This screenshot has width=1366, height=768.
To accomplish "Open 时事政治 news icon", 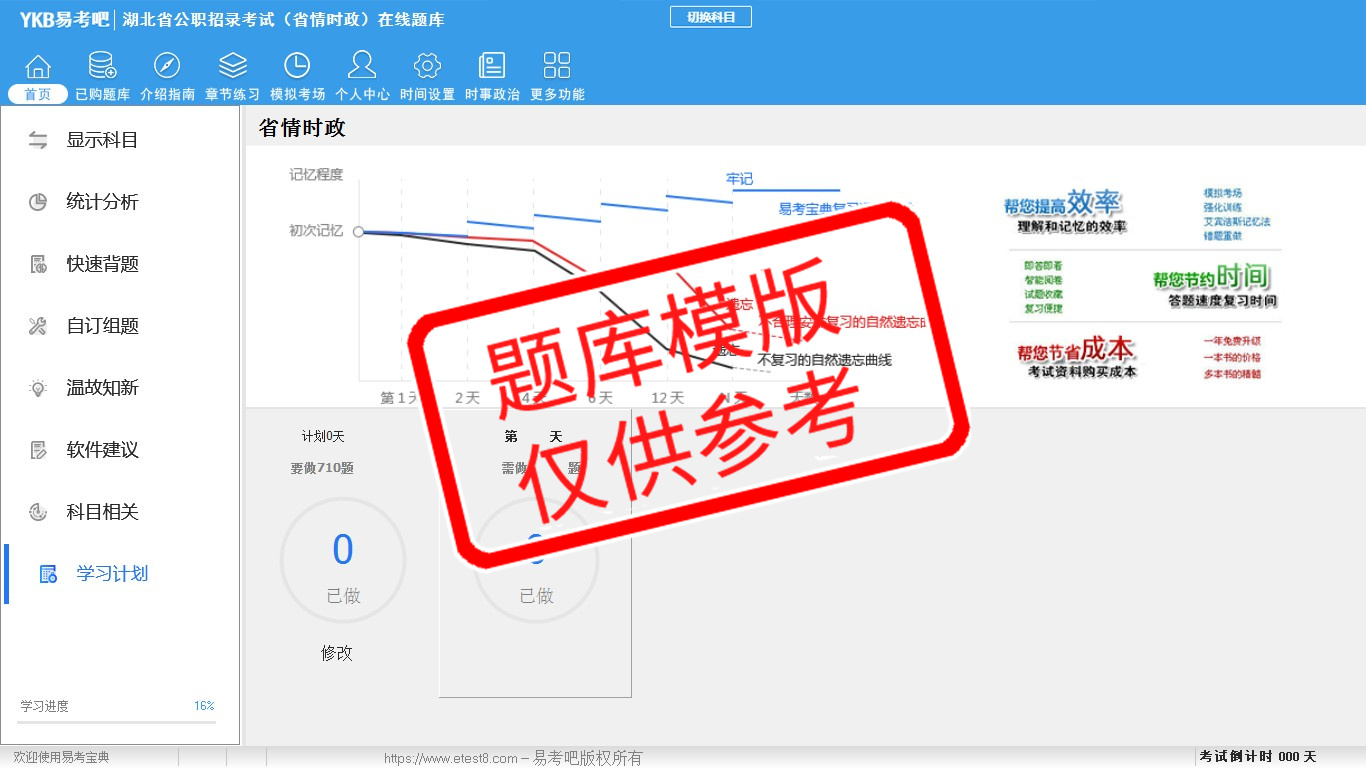I will tap(492, 67).
